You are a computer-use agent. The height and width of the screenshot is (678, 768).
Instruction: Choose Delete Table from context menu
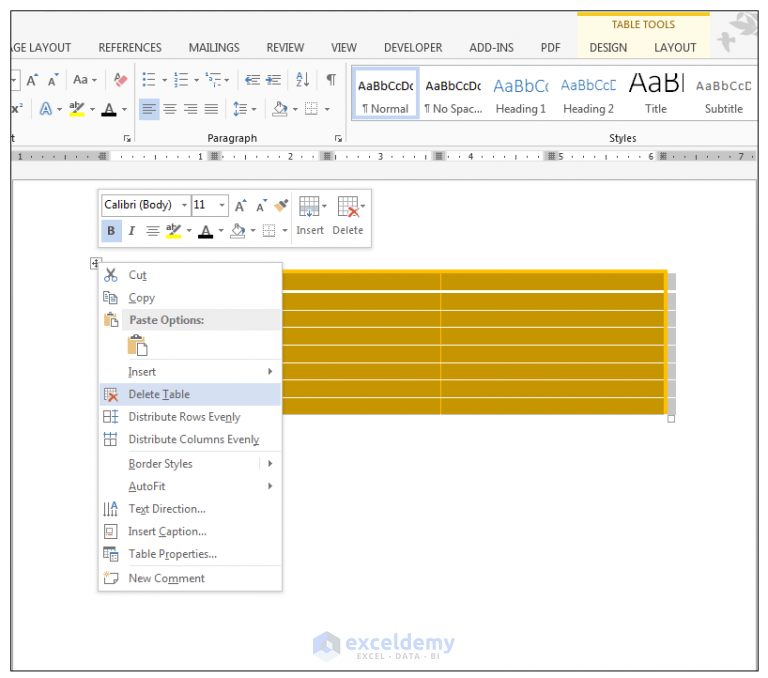tap(190, 394)
